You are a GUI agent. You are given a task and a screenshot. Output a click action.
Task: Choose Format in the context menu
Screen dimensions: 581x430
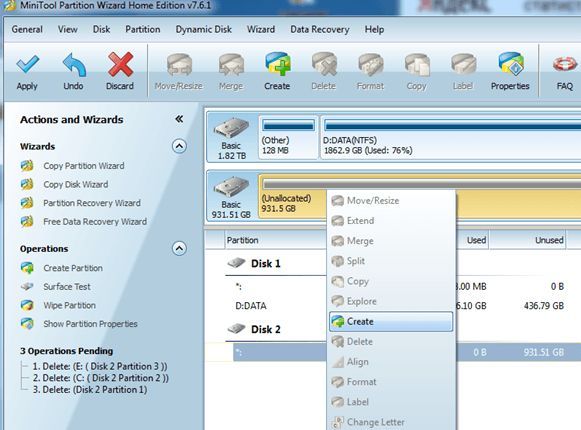pos(391,381)
